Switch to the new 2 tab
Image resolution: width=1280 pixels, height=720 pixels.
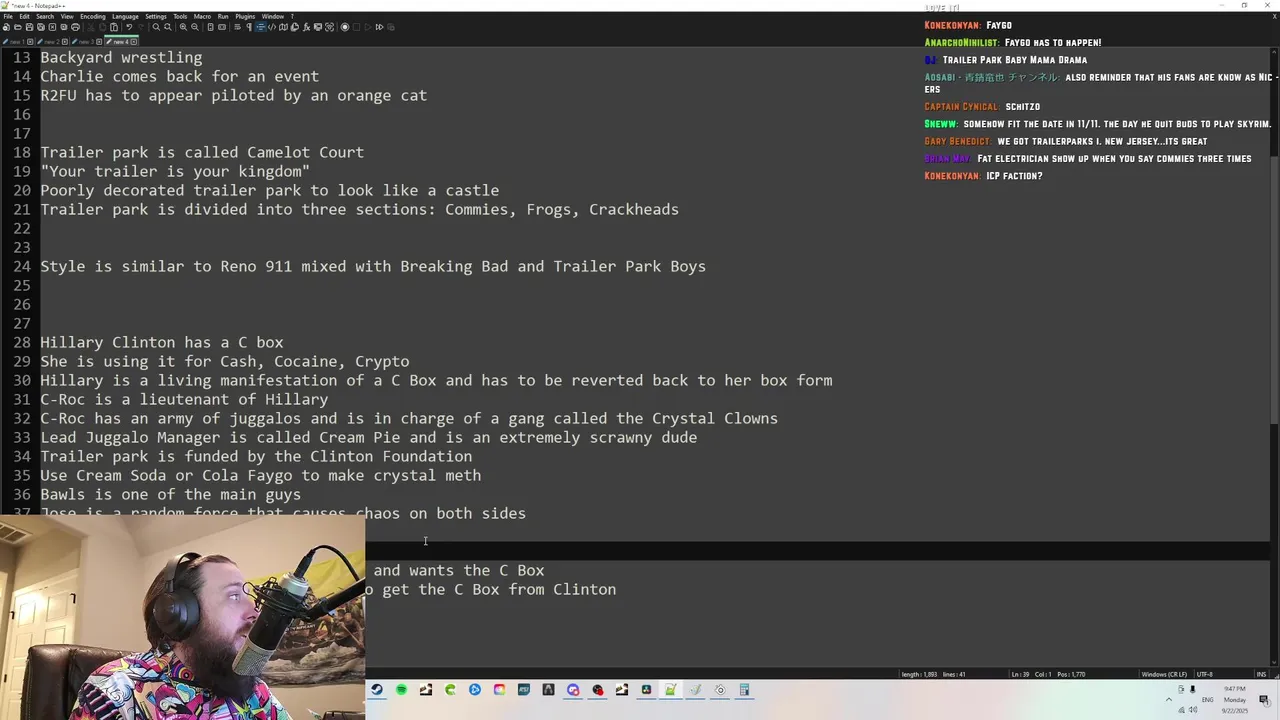[52, 42]
